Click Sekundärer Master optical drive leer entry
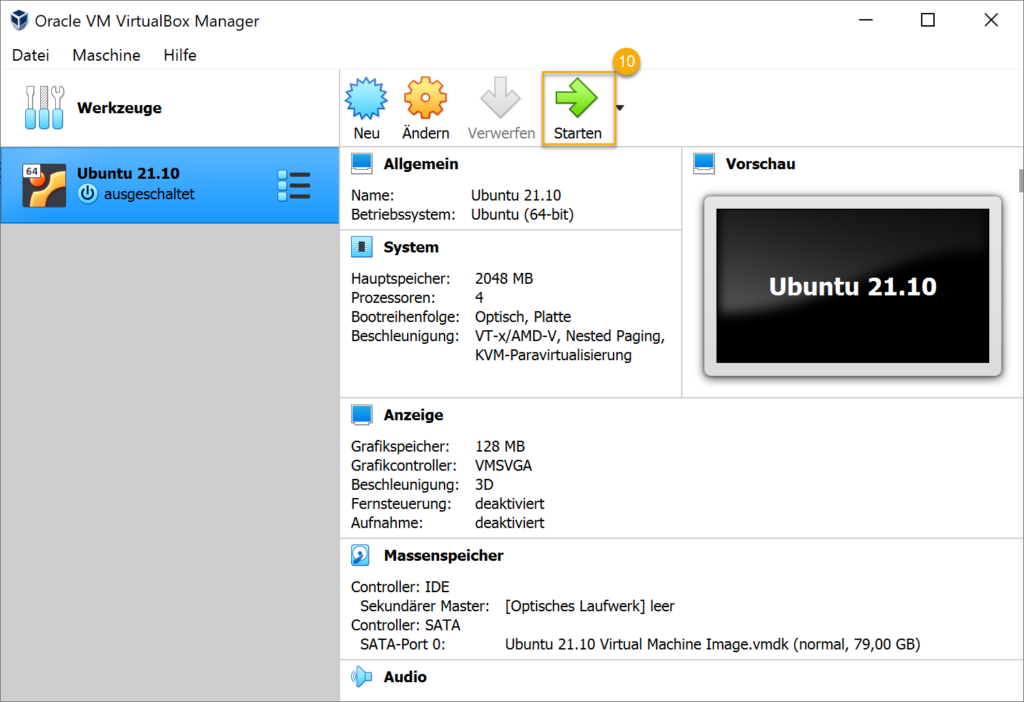This screenshot has width=1024, height=702. pyautogui.click(x=589, y=606)
